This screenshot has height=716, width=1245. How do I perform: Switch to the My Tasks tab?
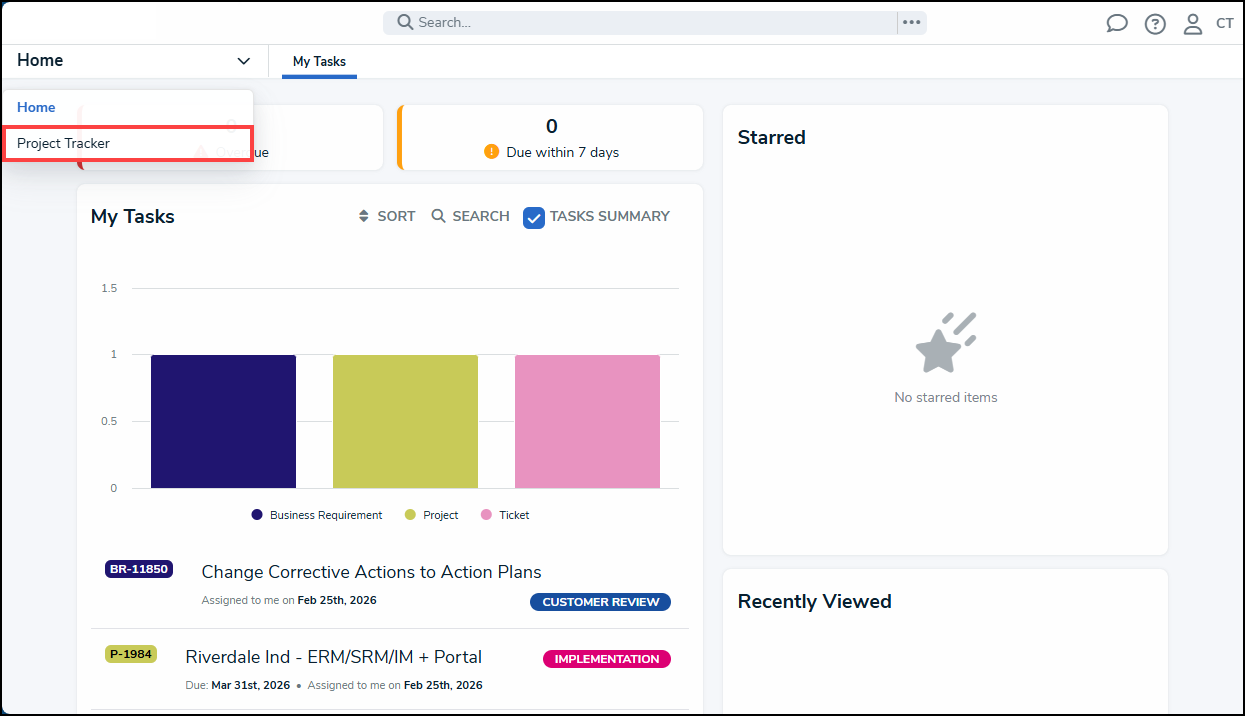[x=319, y=61]
